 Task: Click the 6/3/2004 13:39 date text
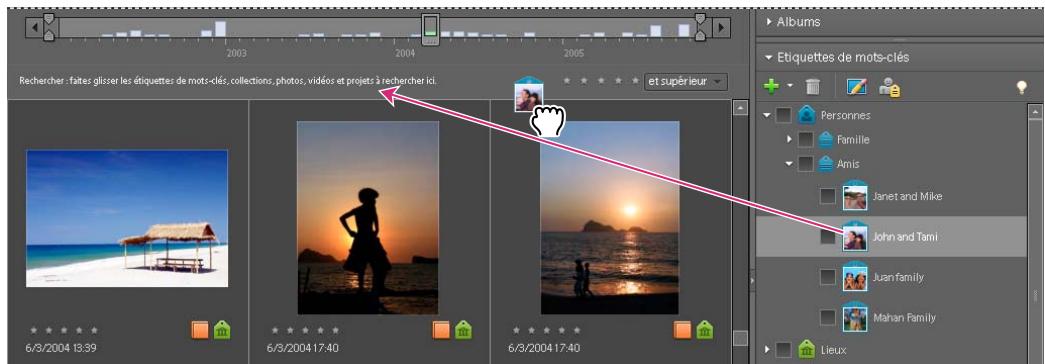[x=61, y=347]
